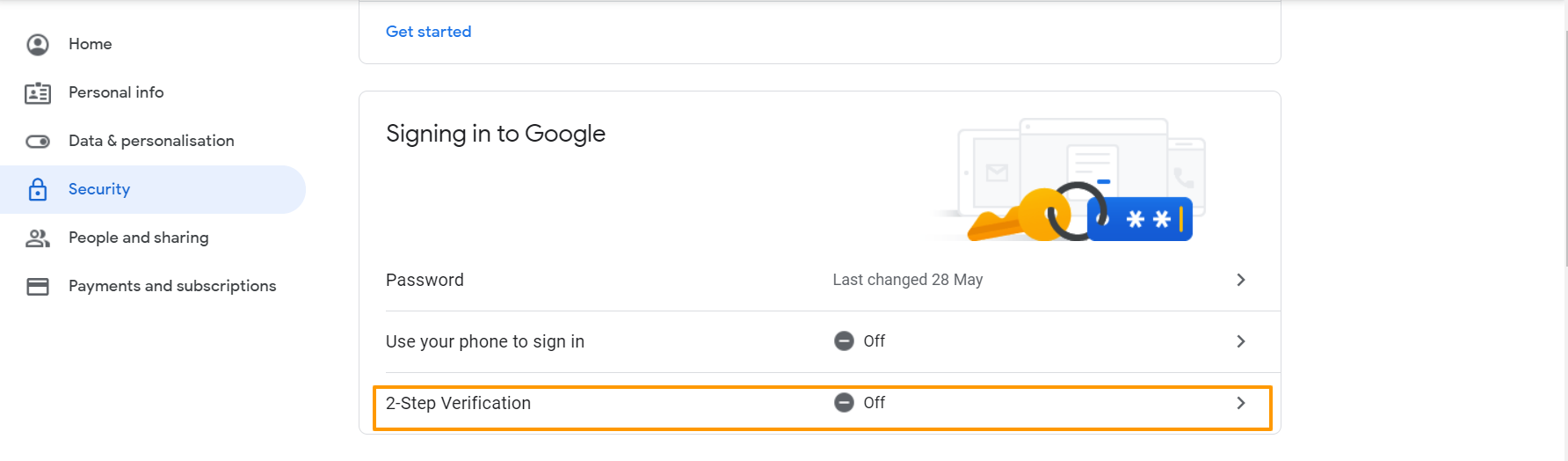Click the Security padlock icon
The width and height of the screenshot is (1568, 461).
38,189
